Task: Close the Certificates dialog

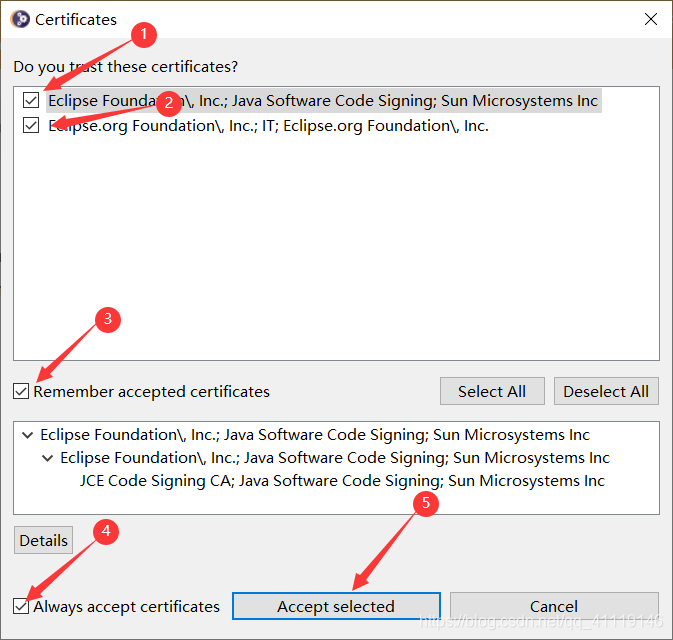Action: tap(651, 19)
